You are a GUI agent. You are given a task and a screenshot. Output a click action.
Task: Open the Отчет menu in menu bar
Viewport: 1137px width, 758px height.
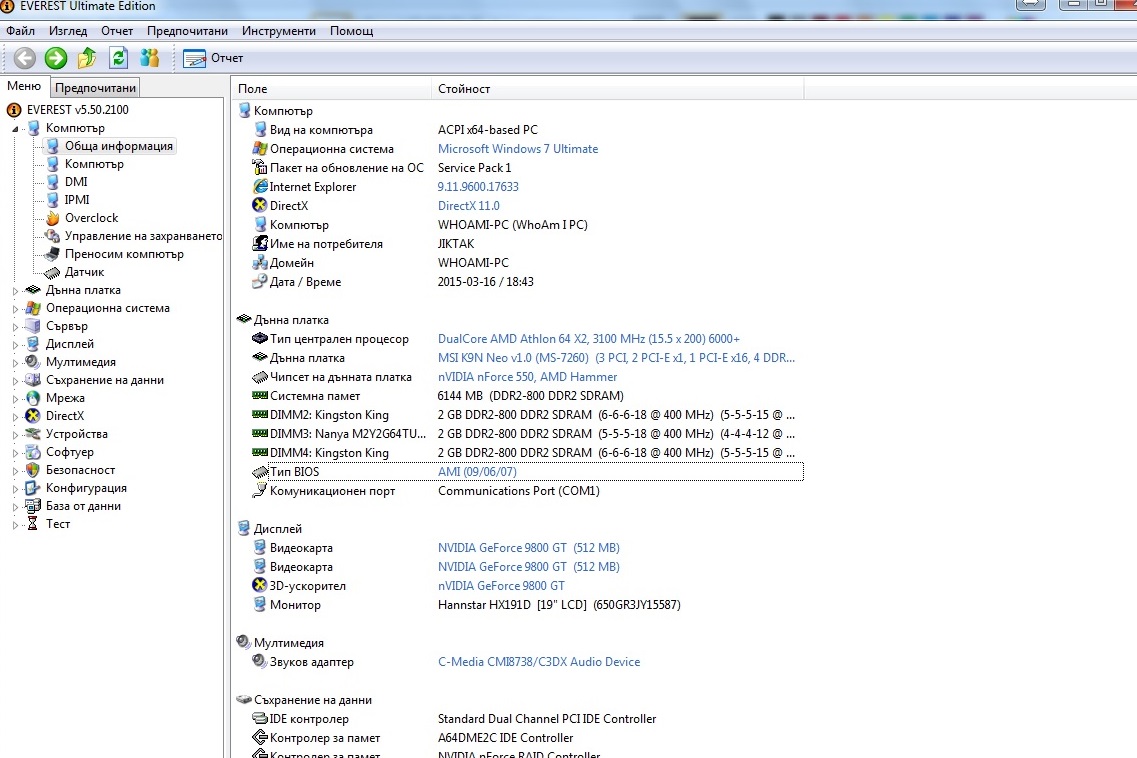[117, 30]
